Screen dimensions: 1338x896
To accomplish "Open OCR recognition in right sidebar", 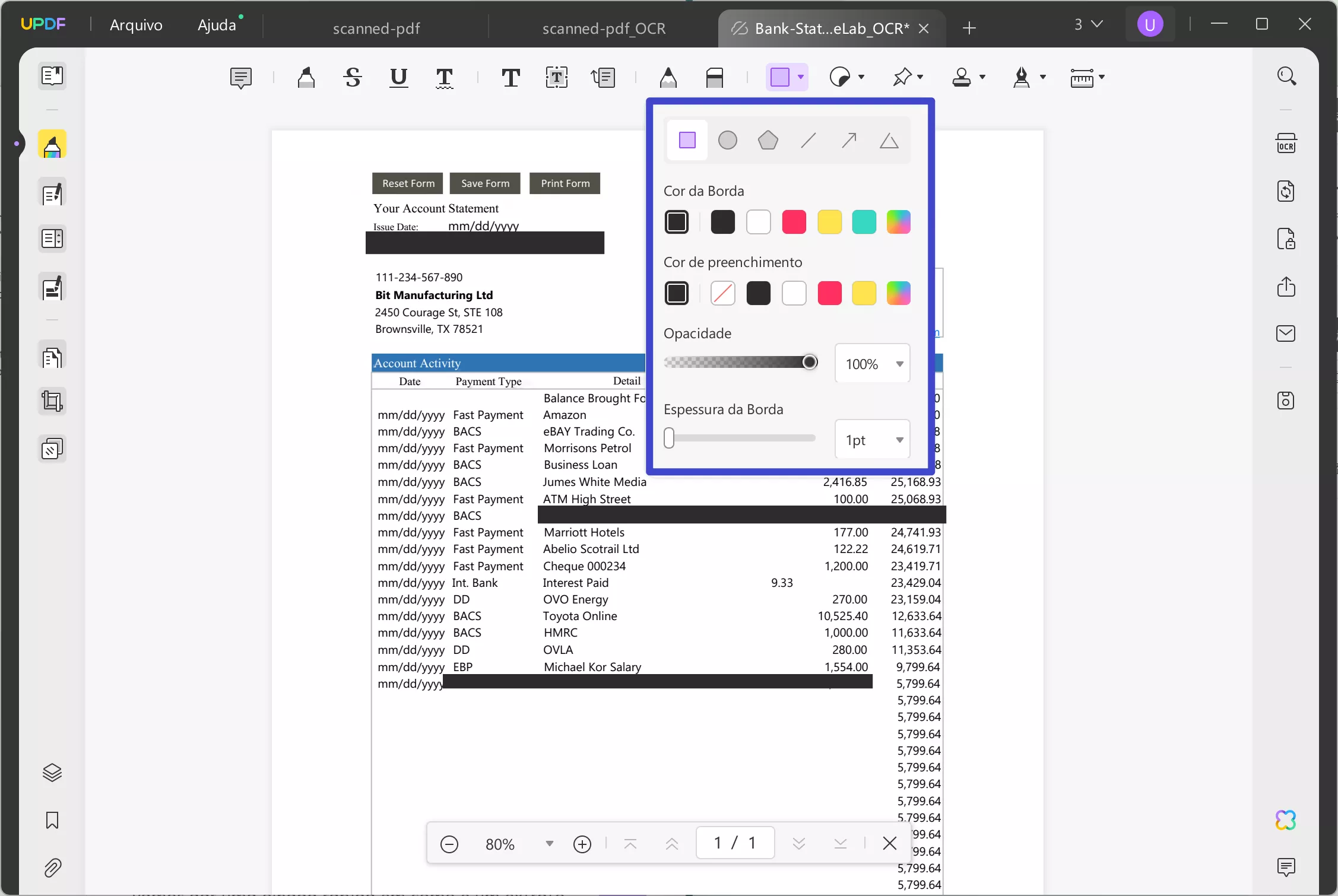I will [x=1286, y=144].
